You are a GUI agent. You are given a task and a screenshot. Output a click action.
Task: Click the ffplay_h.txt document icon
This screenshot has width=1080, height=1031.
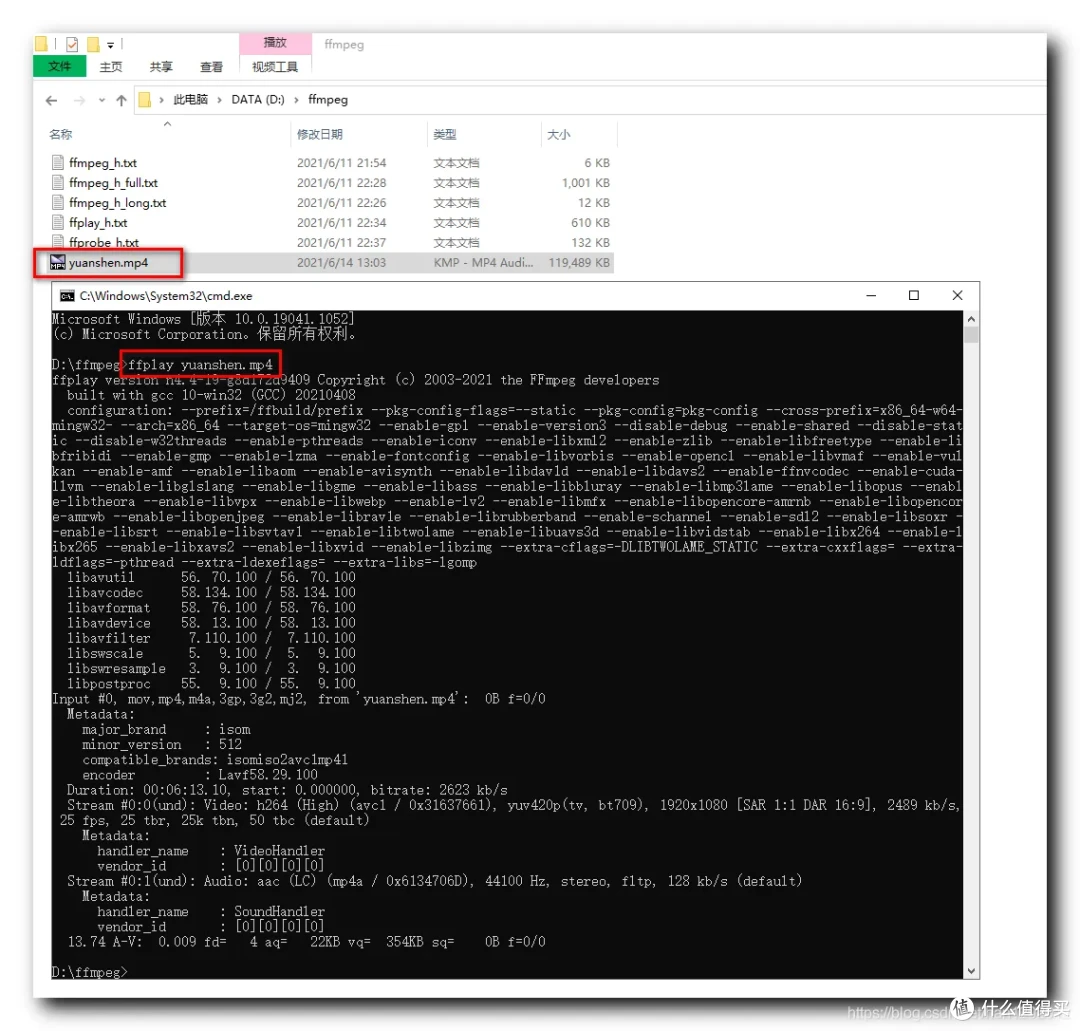58,222
